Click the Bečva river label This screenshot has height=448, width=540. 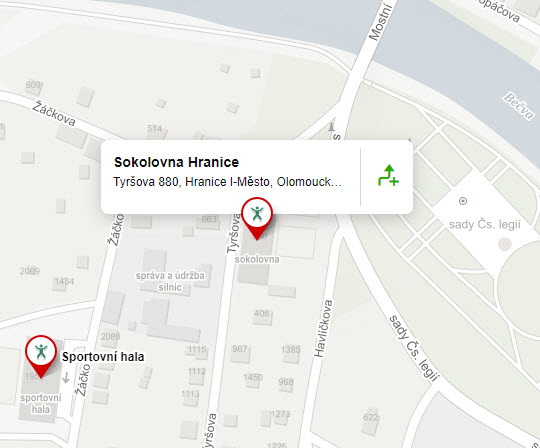click(519, 106)
